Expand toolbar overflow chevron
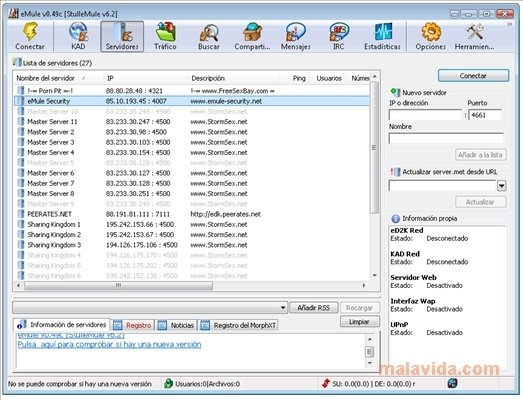523x400 pixels. [509, 24]
